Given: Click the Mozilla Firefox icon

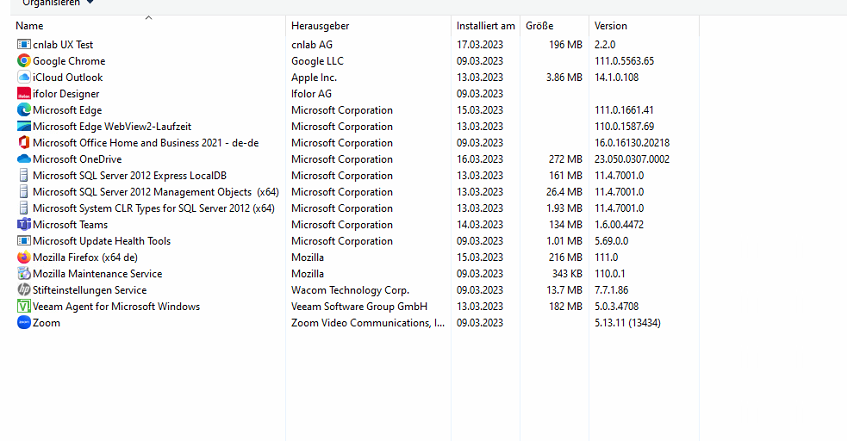Looking at the screenshot, I should coord(24,257).
